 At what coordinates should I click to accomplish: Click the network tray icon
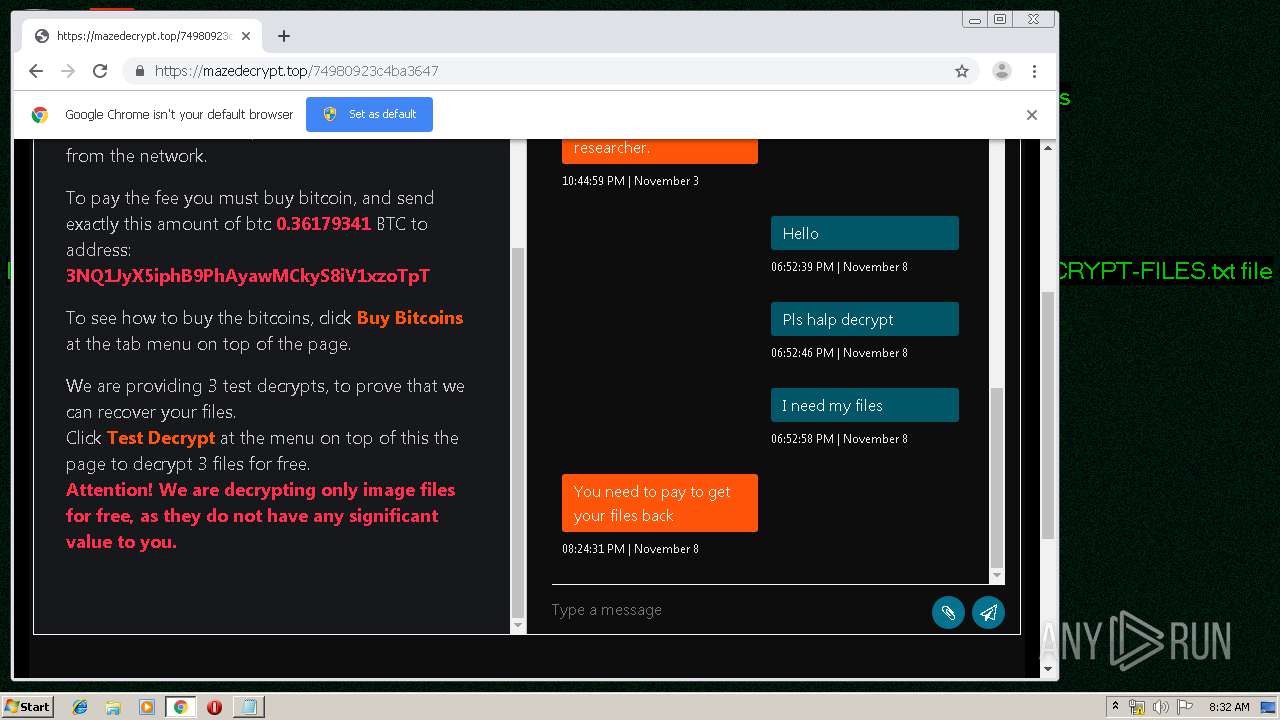(1137, 707)
